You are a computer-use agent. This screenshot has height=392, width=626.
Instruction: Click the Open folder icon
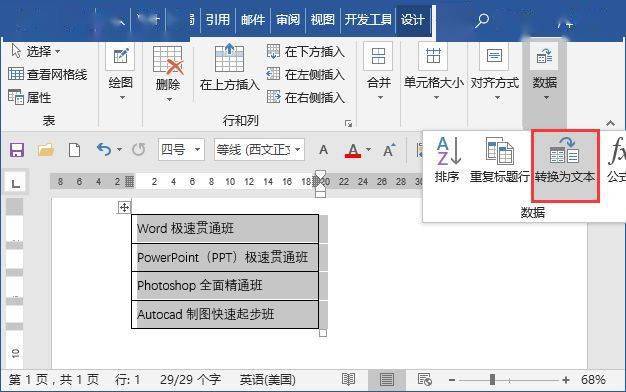(46, 150)
